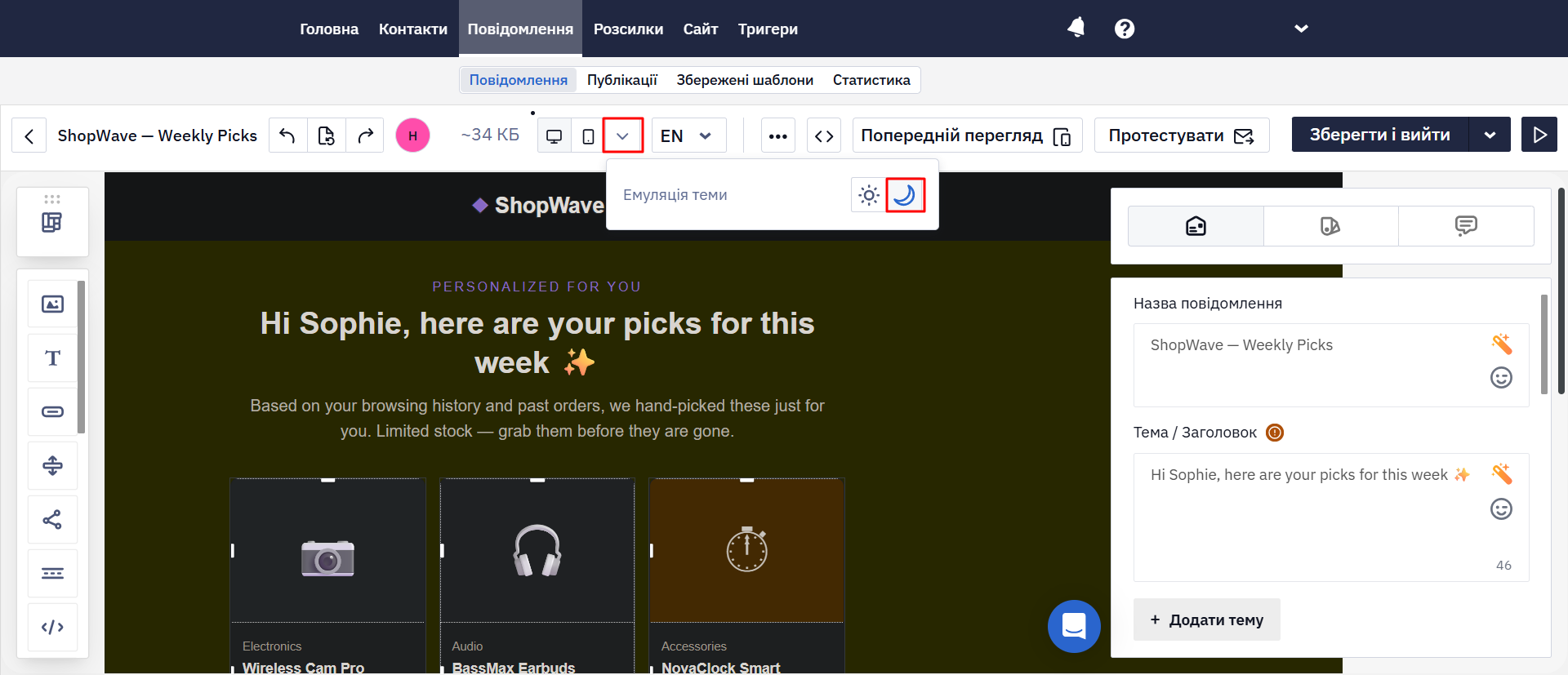The width and height of the screenshot is (1568, 675).
Task: Select the camera product image
Action: tap(327, 551)
